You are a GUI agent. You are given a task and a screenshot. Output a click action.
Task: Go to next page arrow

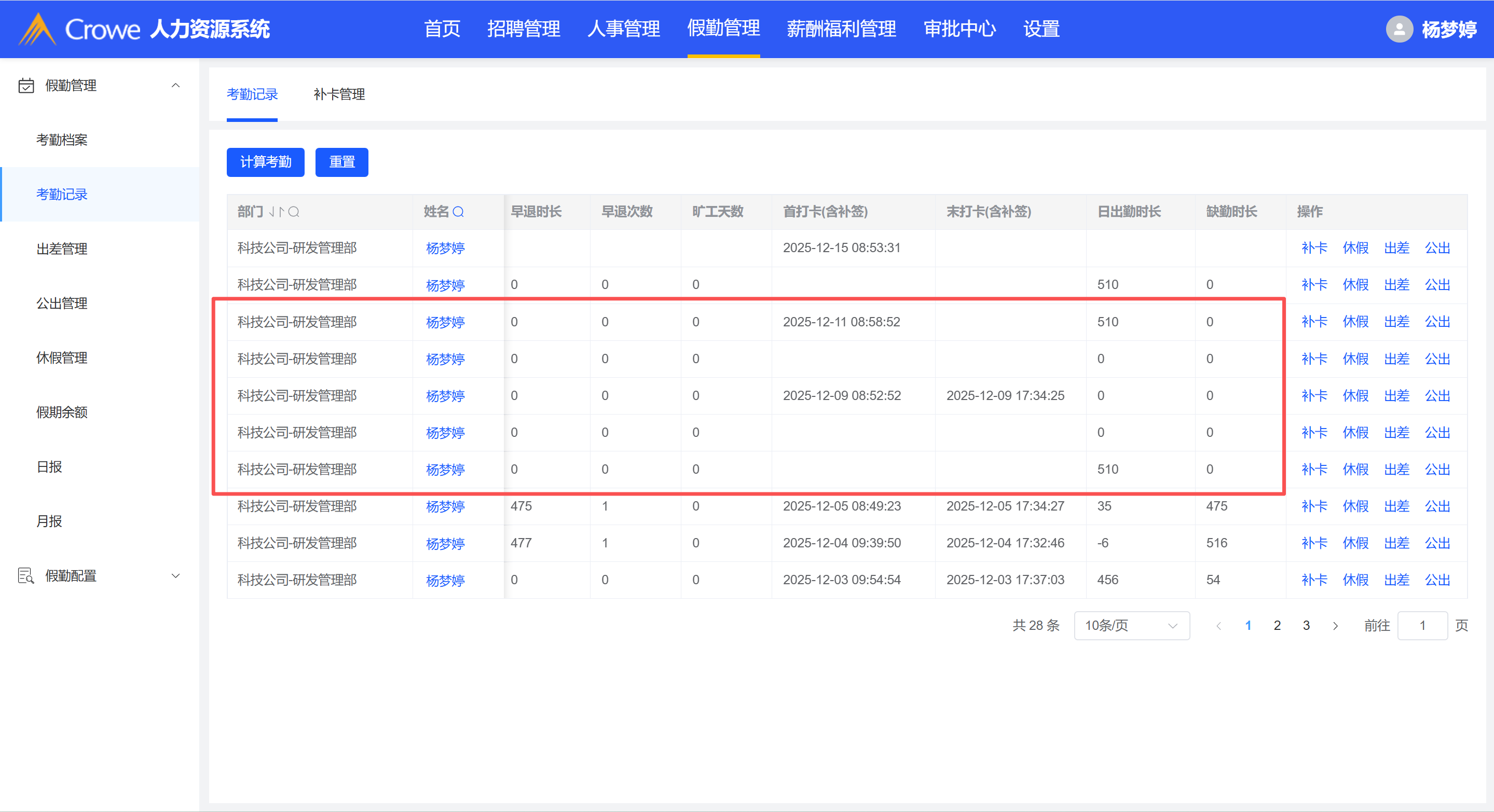1335,626
